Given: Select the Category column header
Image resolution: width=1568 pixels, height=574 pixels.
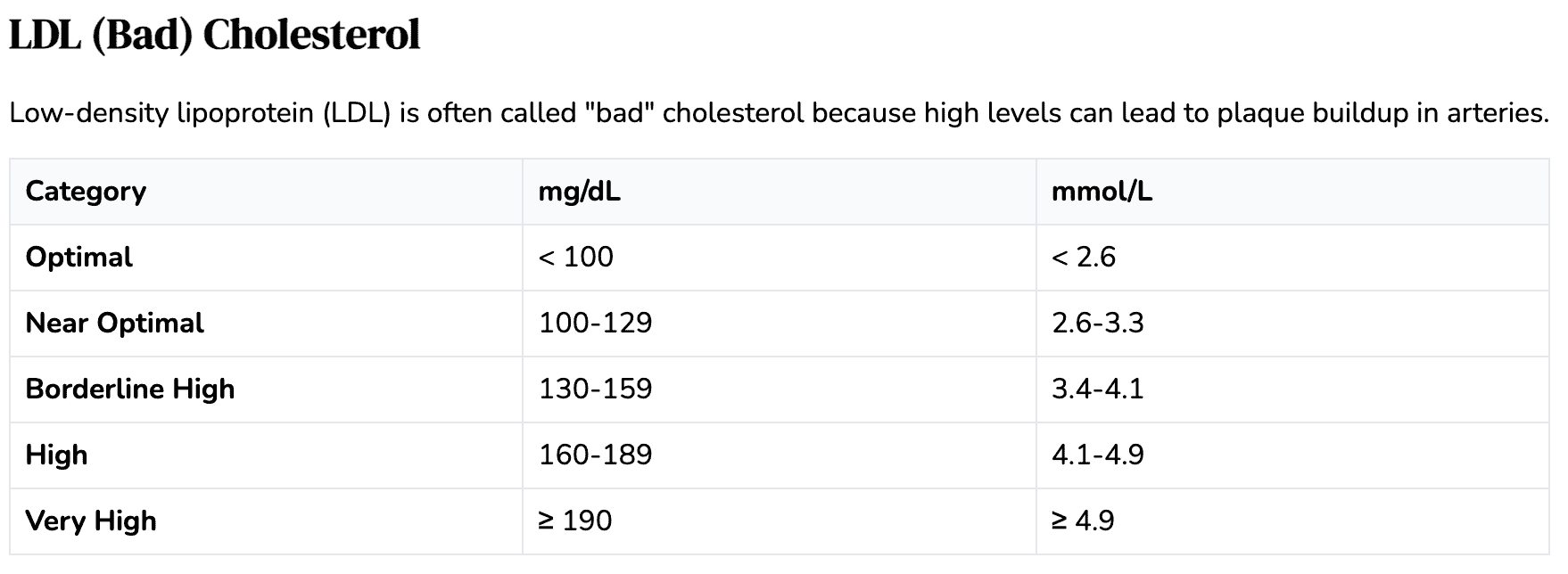Looking at the screenshot, I should coord(86,192).
